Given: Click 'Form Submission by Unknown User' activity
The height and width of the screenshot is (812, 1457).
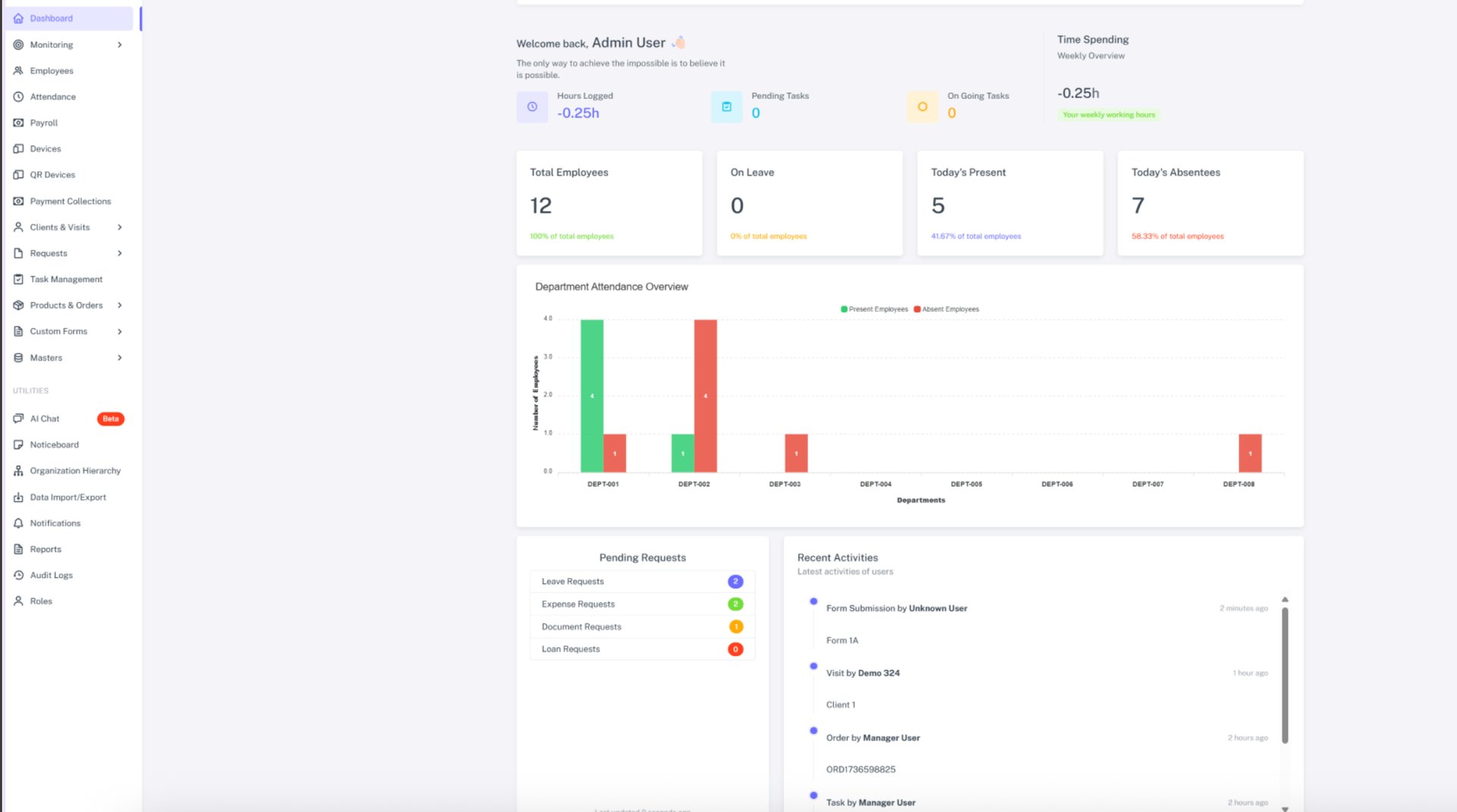Looking at the screenshot, I should pyautogui.click(x=896, y=609).
